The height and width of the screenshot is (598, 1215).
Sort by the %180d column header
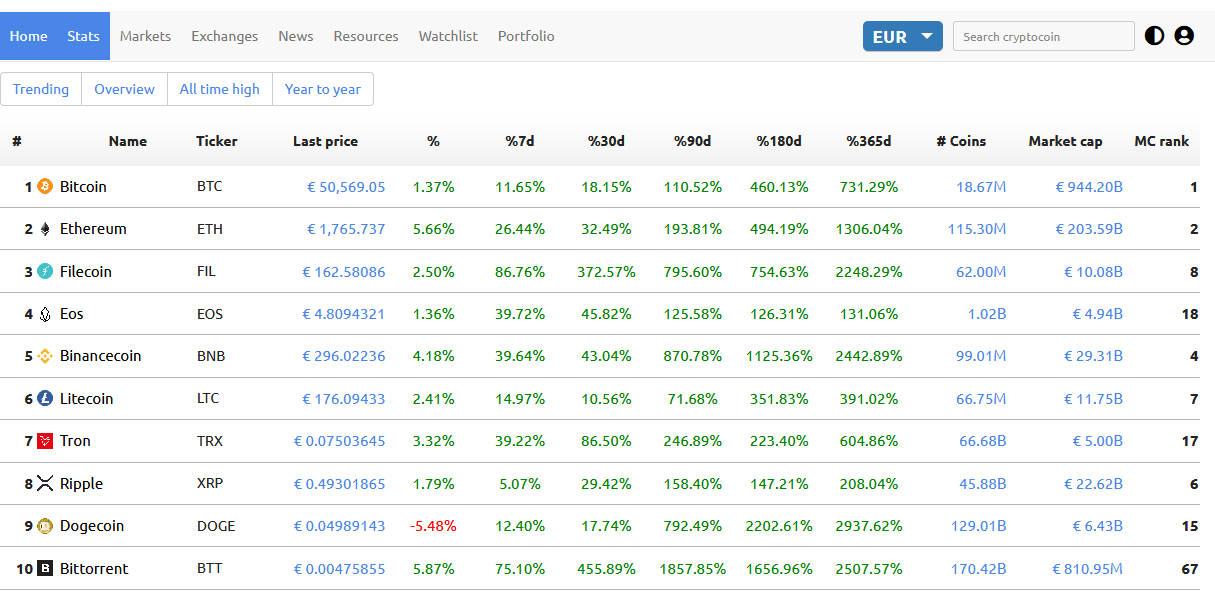779,141
